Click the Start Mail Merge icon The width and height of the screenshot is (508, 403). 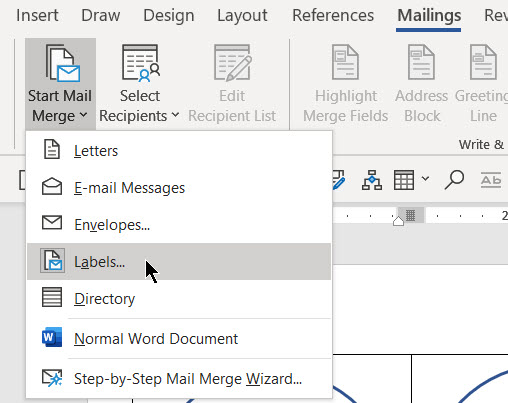63,63
